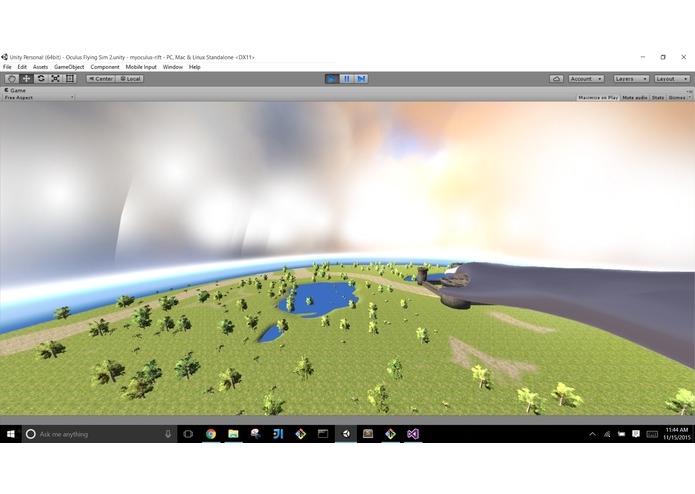Switch to Unity from taskbar

[x=346, y=434]
